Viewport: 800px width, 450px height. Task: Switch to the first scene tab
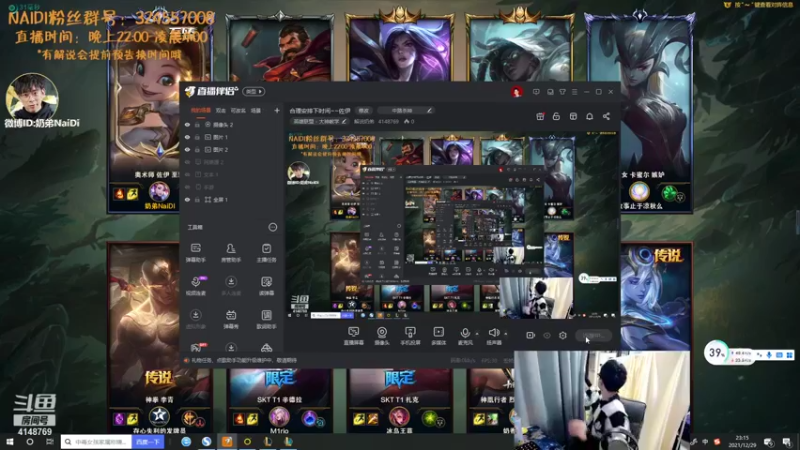[x=201, y=110]
